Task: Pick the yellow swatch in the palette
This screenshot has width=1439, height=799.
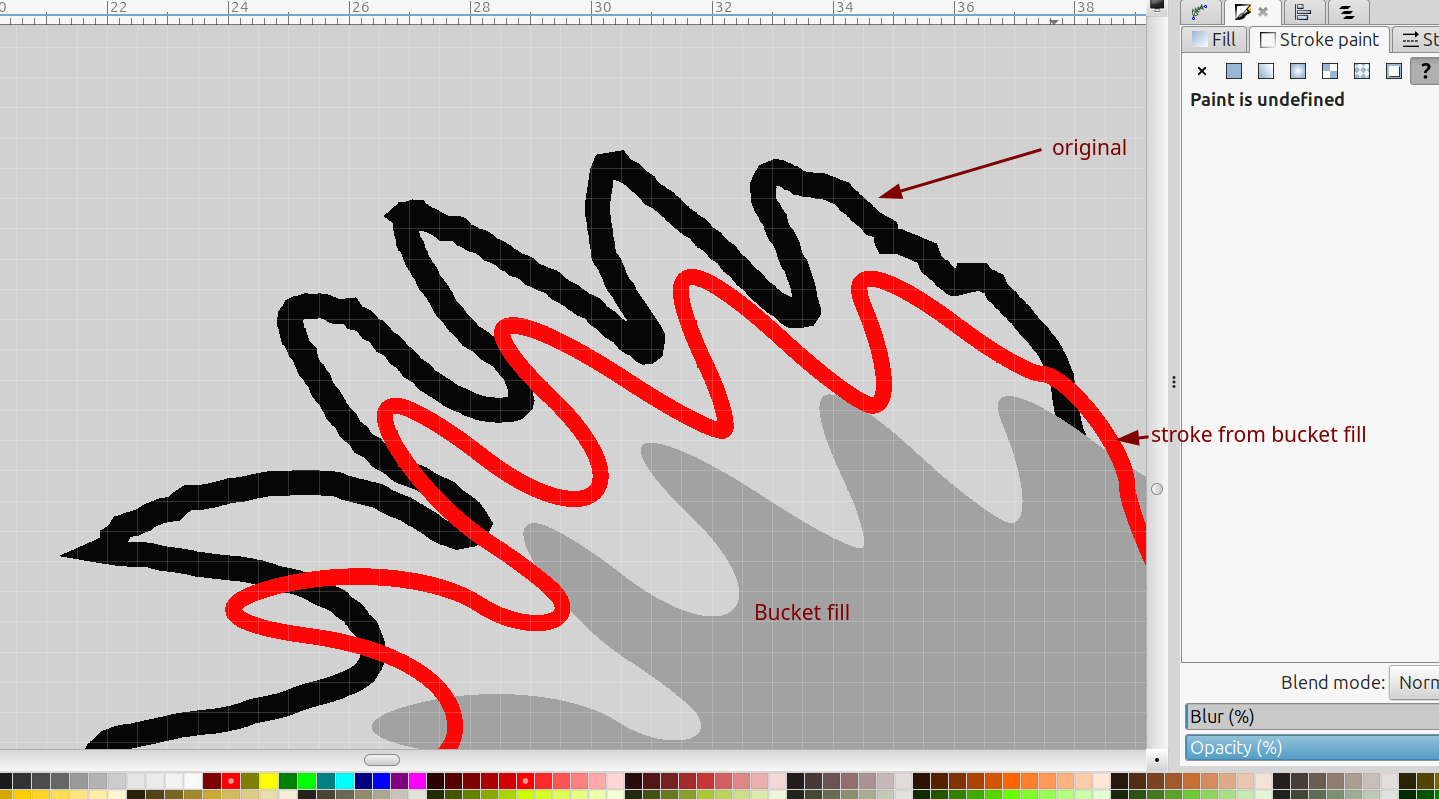Action: (268, 781)
